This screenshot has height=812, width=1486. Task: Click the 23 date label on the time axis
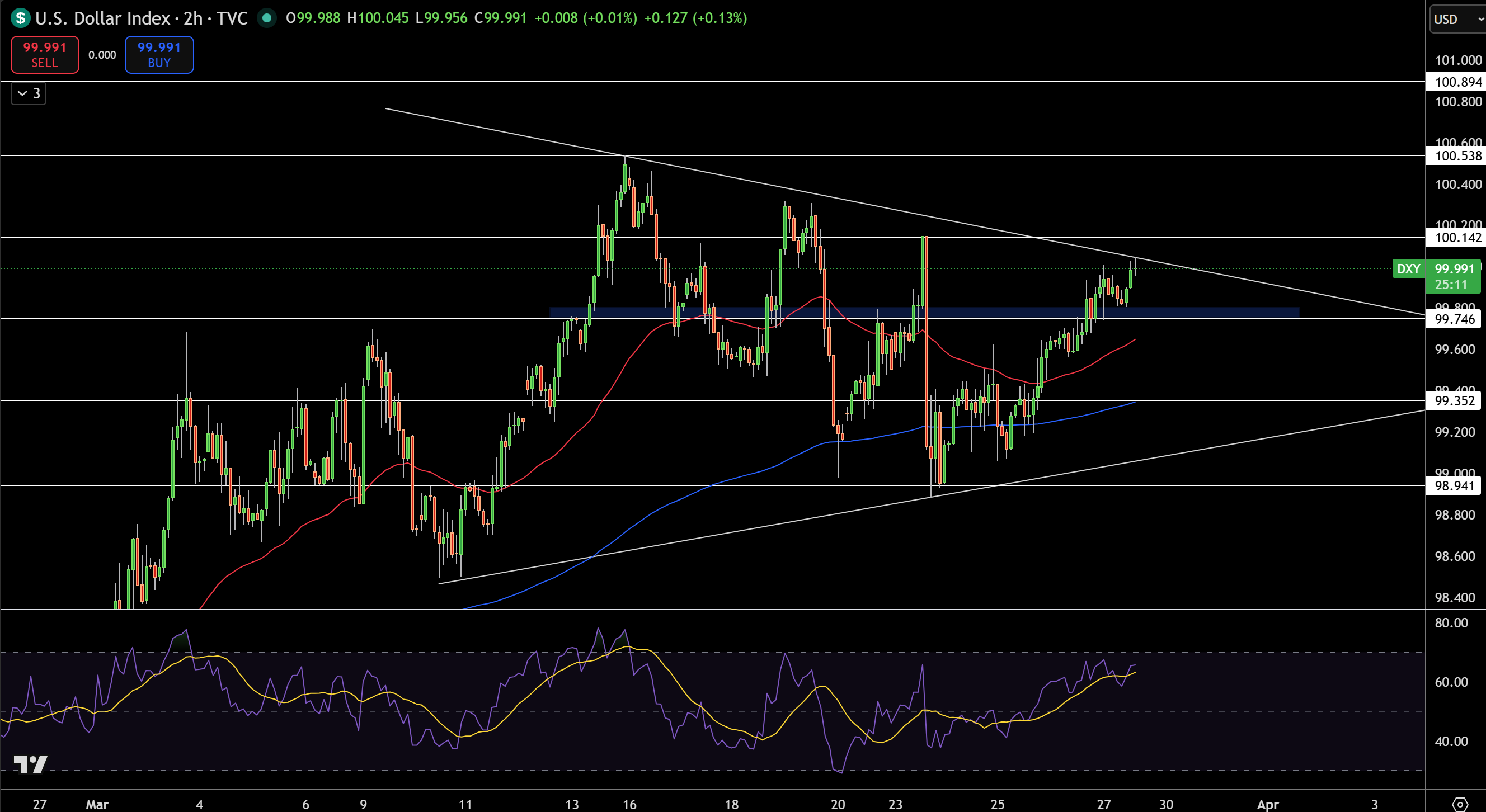click(895, 804)
